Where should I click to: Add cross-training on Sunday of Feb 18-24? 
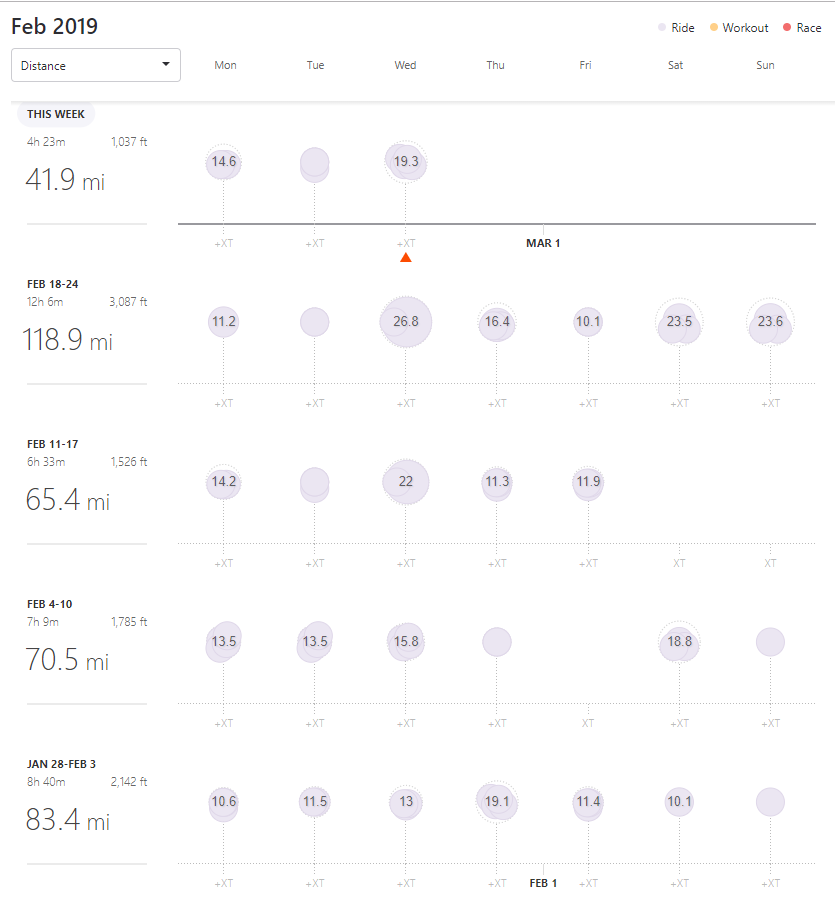point(770,403)
